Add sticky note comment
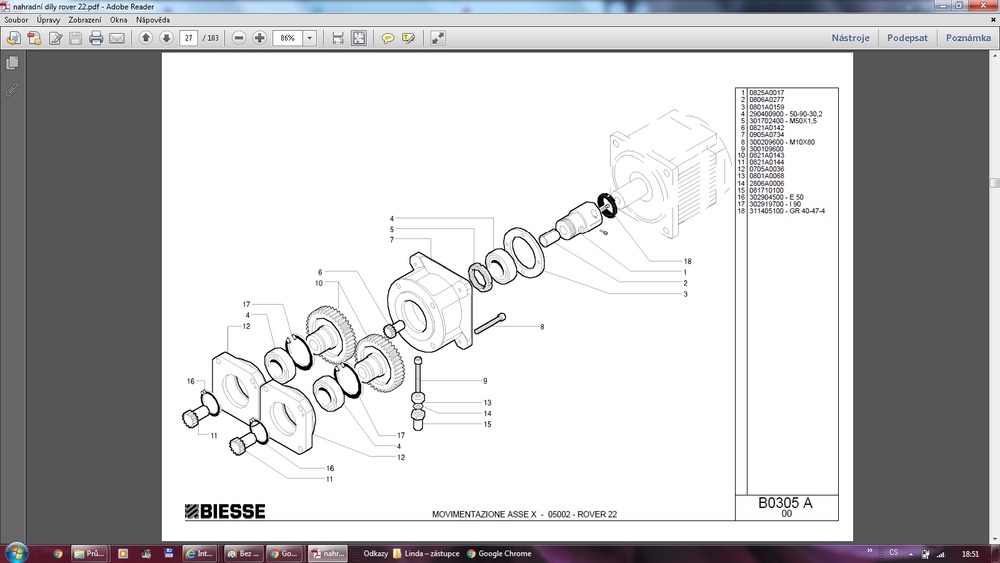The image size is (1000, 563). coord(388,38)
